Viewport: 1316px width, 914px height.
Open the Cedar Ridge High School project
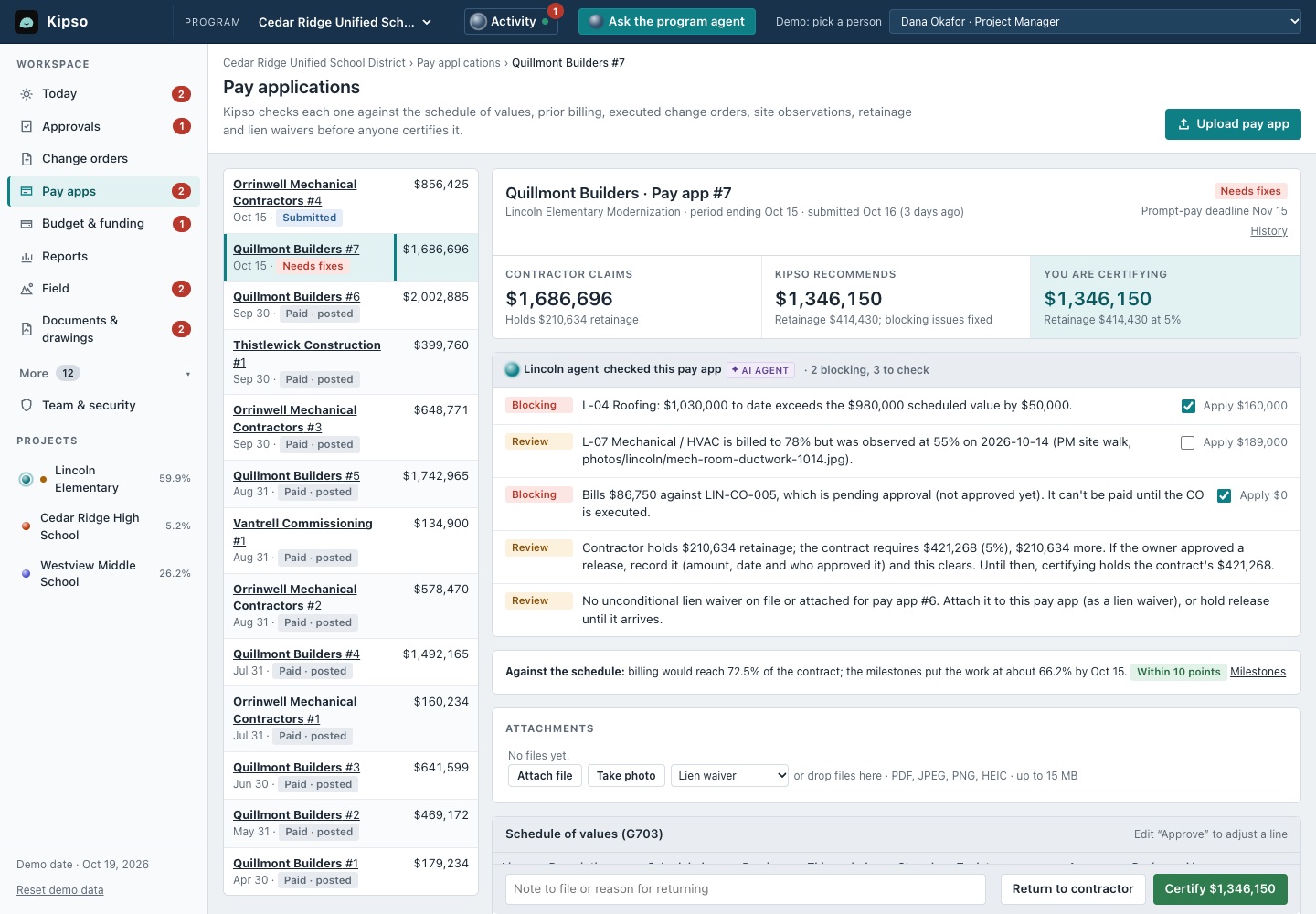pos(103,526)
